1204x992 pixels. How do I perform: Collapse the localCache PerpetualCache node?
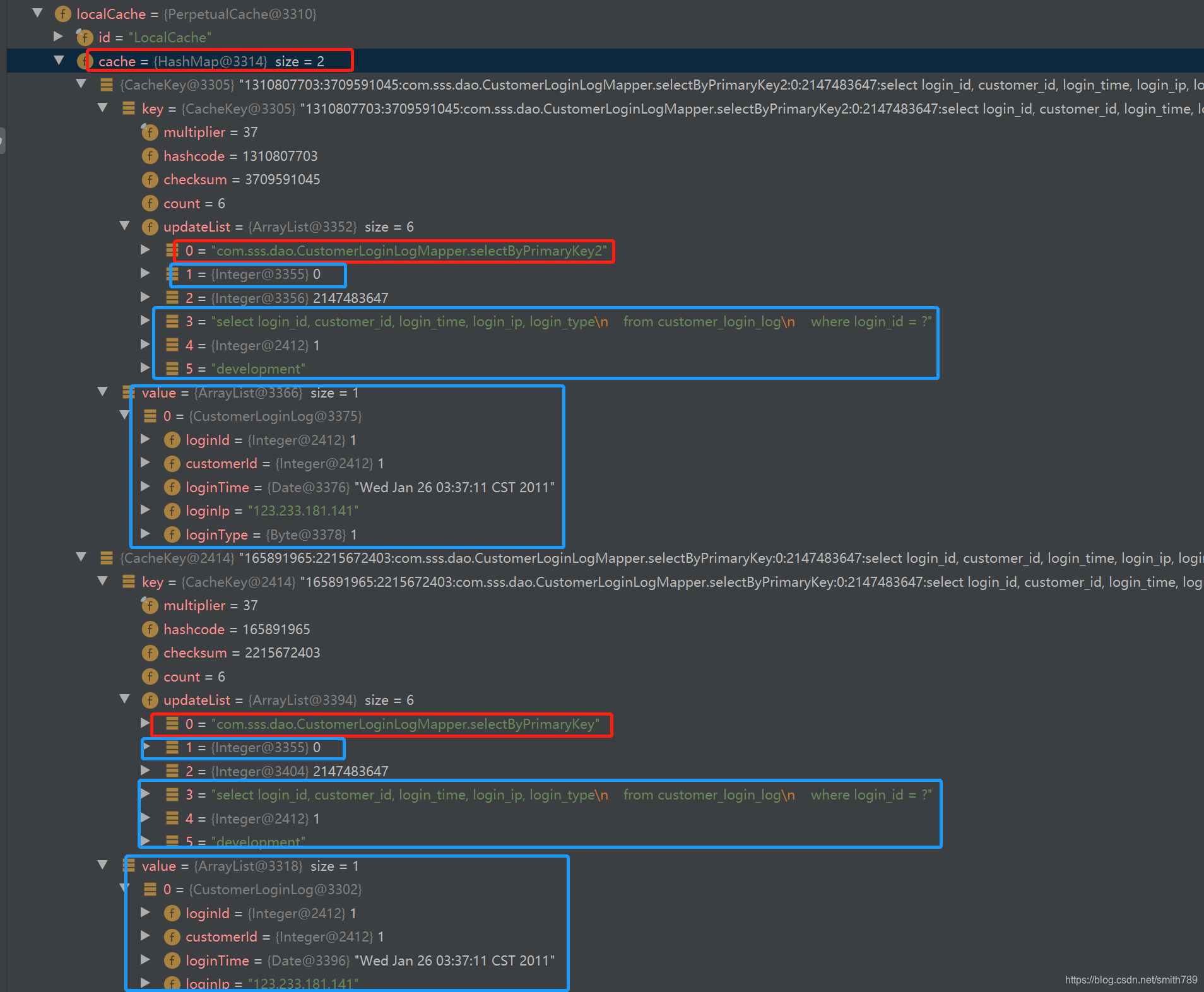[x=38, y=13]
